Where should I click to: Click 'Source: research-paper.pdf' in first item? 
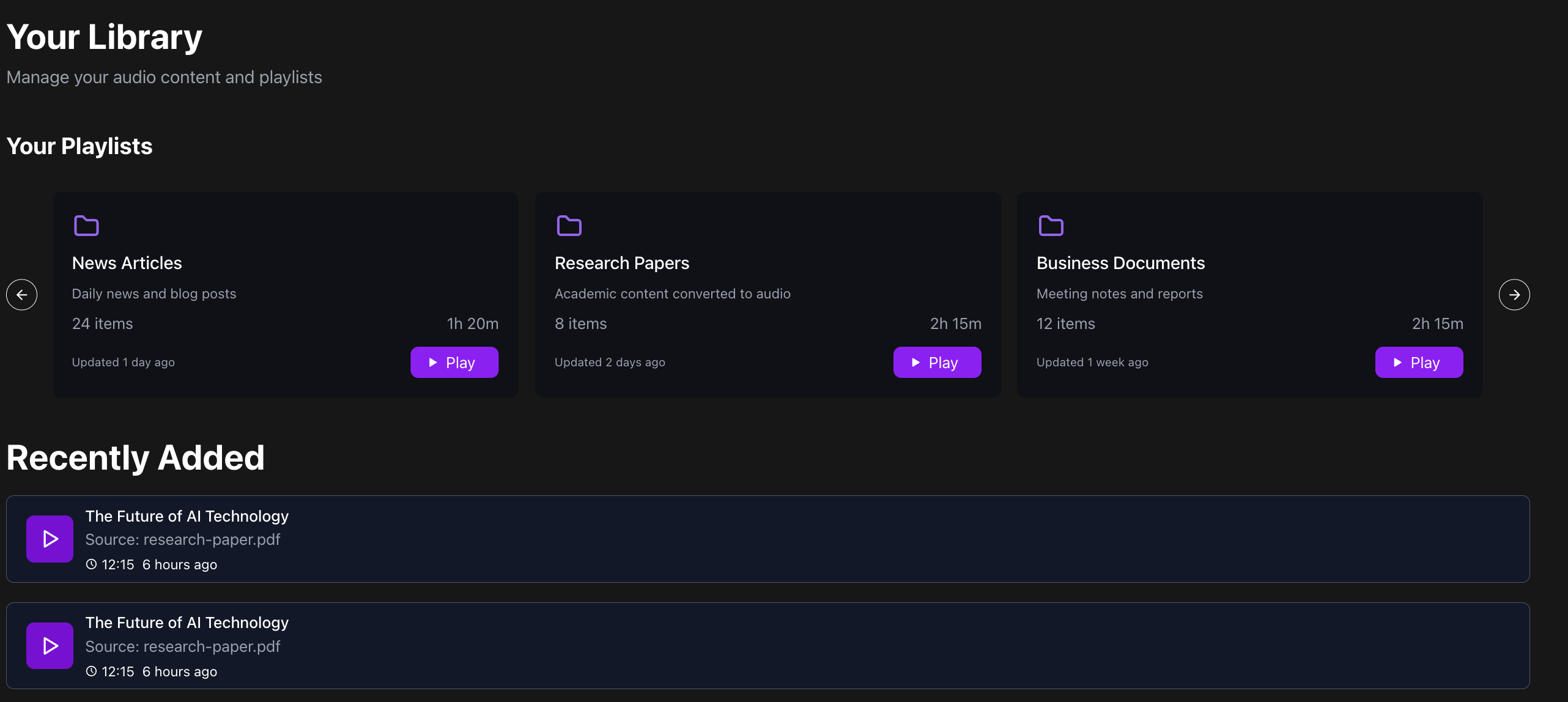(x=182, y=540)
